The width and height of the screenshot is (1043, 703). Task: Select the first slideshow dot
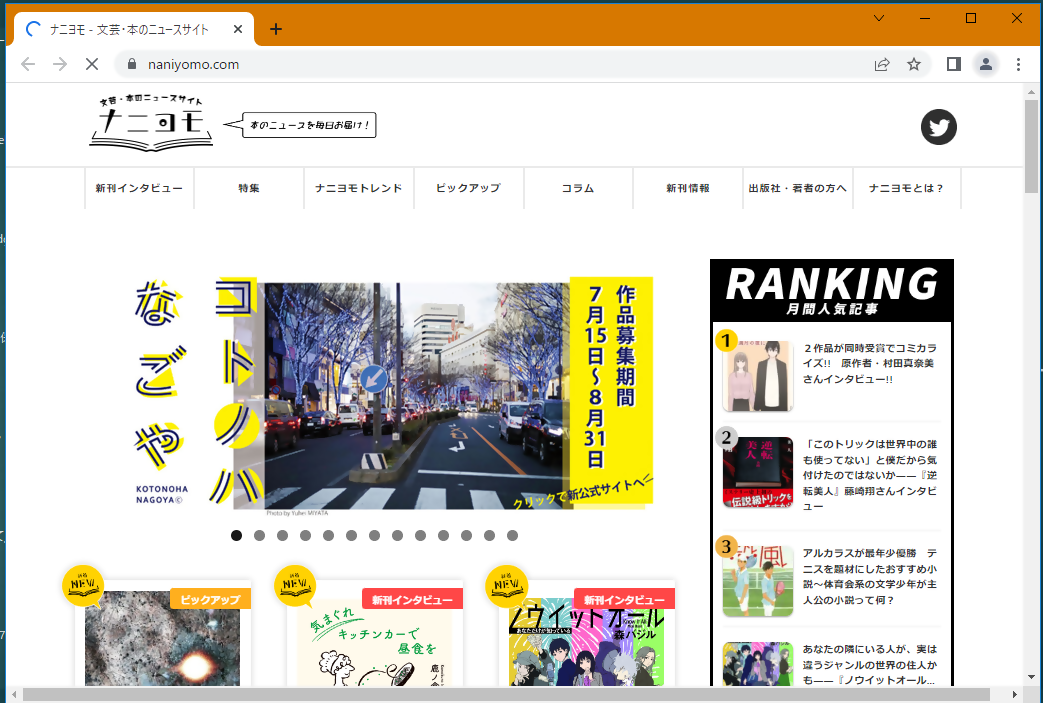pyautogui.click(x=236, y=535)
